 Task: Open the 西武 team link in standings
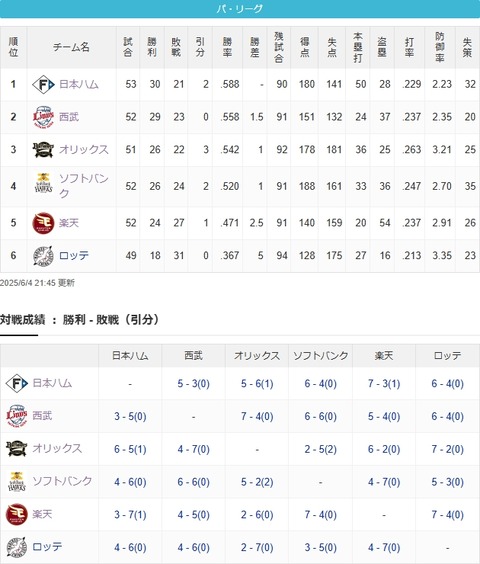pos(69,117)
